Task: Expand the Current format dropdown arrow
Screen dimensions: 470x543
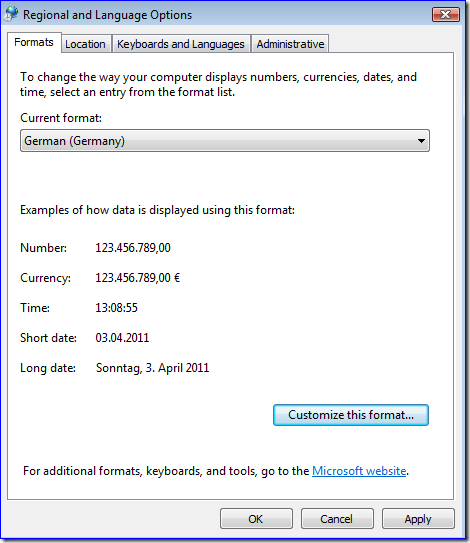Action: click(421, 141)
